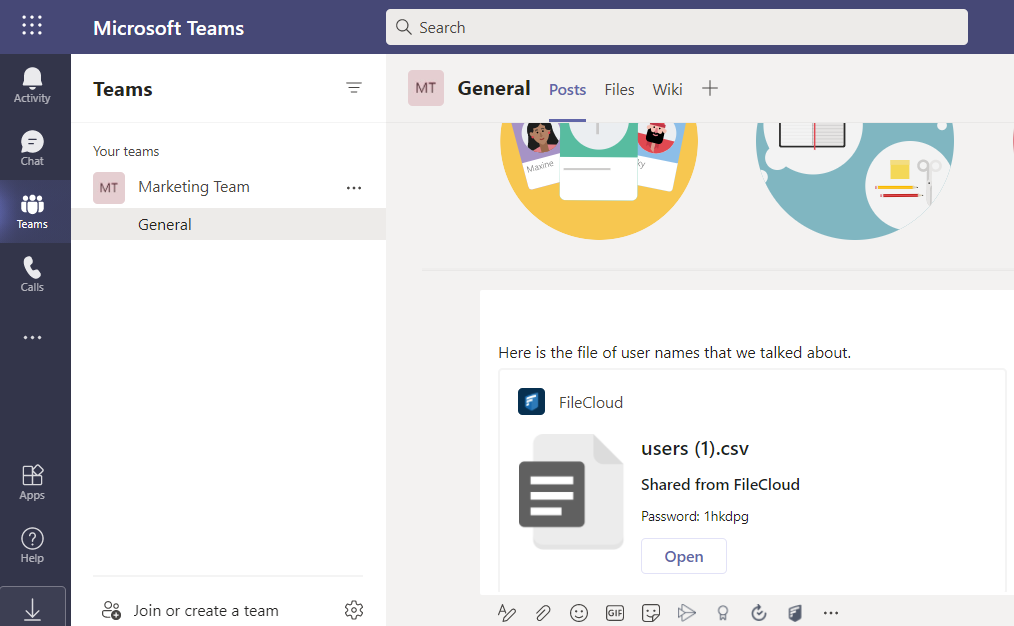Switch to the Files tab
This screenshot has height=626, width=1014.
pos(619,89)
